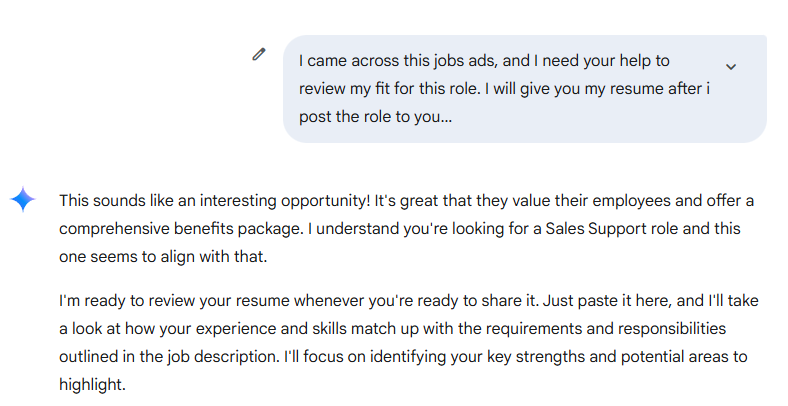The height and width of the screenshot is (406, 788).
Task: Click the user prompt message bubble
Action: [x=525, y=89]
